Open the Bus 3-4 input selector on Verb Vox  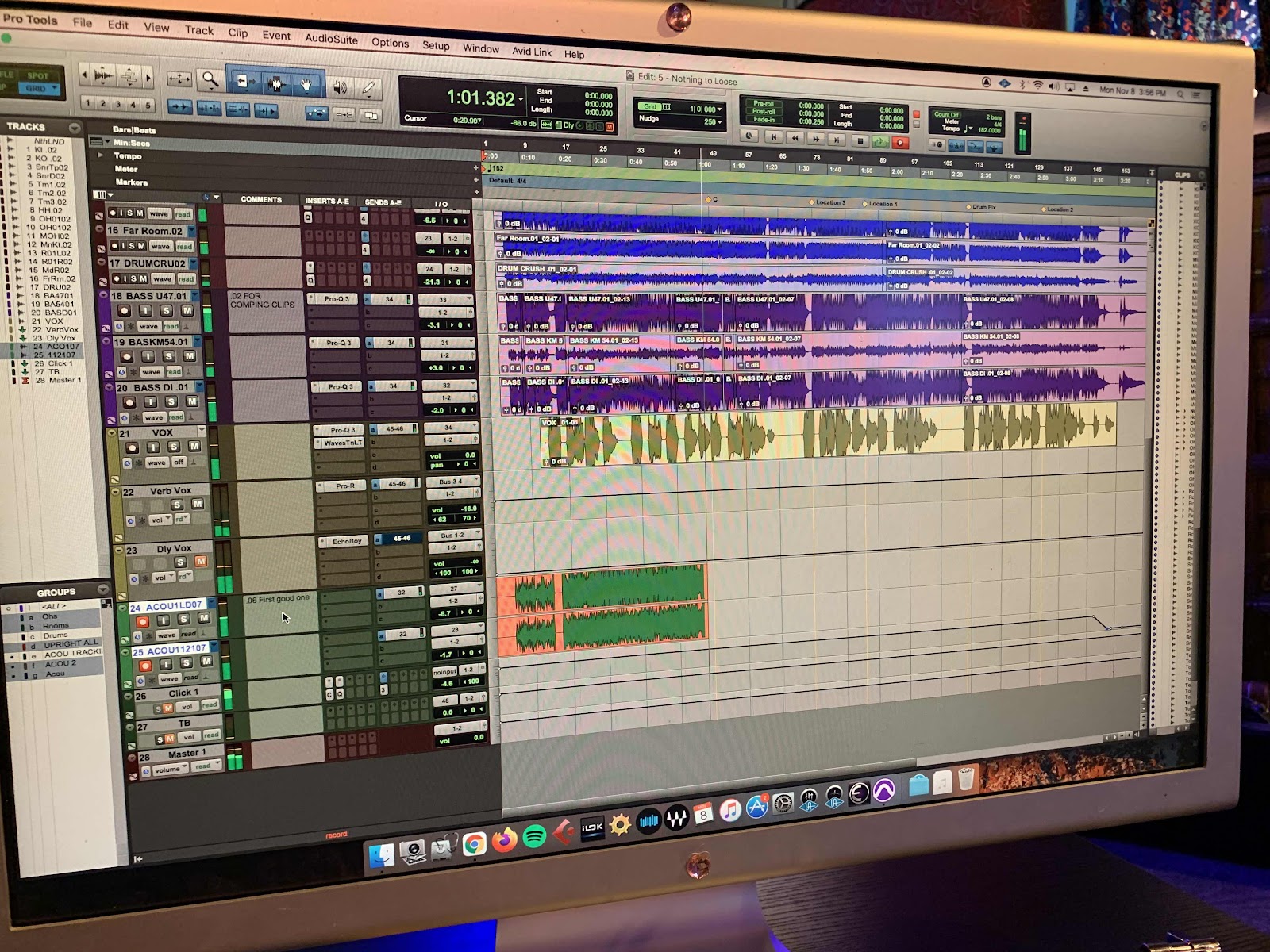[451, 482]
